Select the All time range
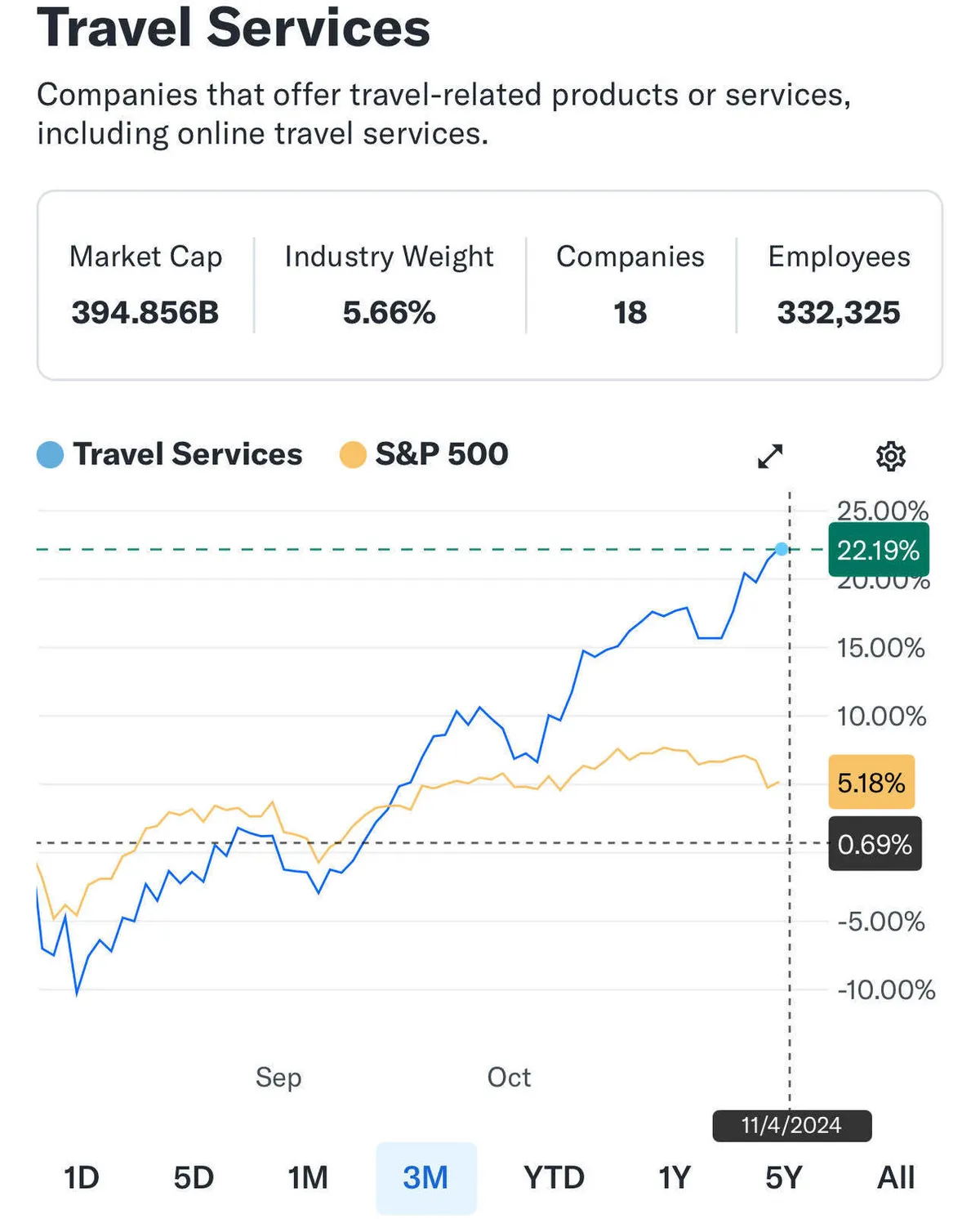 click(x=896, y=1177)
